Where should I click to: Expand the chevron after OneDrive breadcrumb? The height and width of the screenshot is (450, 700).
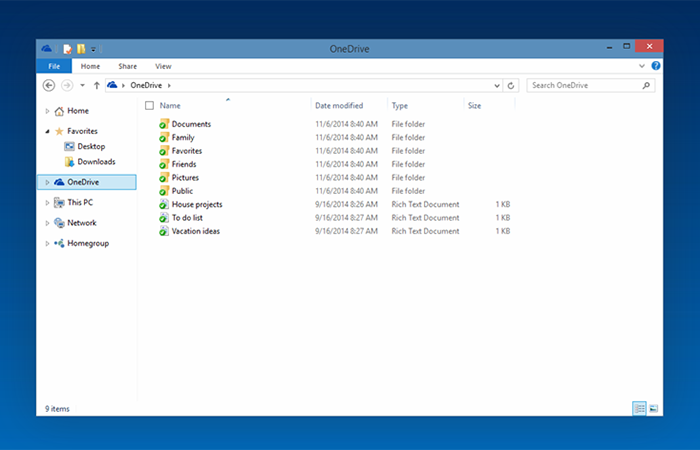point(169,85)
